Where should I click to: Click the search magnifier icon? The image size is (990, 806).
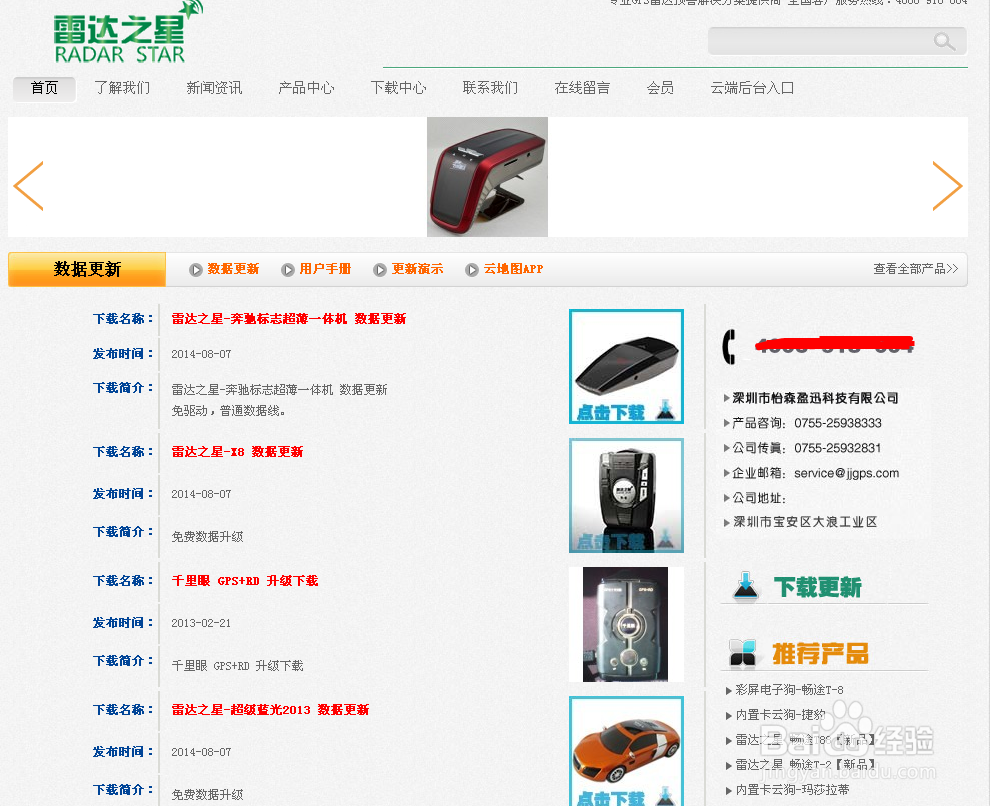pos(944,42)
